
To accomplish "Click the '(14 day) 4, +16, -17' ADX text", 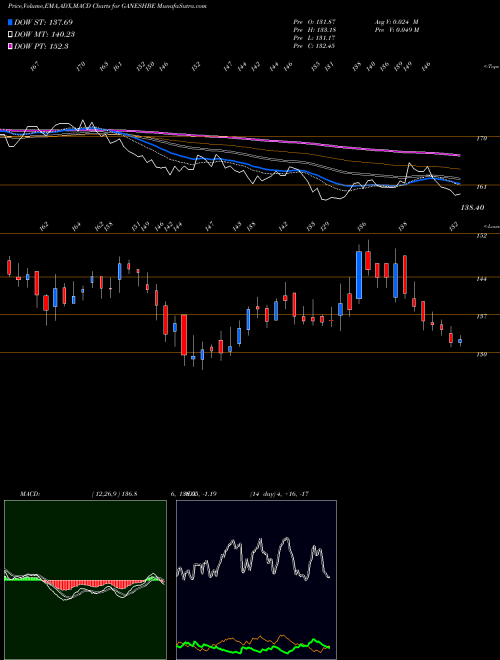I will [280, 494].
